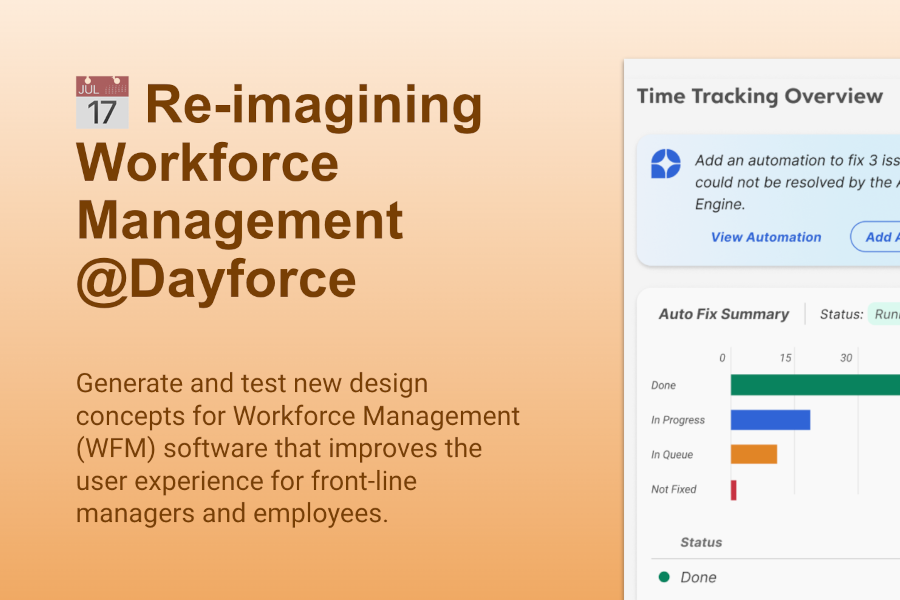Click the July 17 calendar icon

[x=102, y=102]
